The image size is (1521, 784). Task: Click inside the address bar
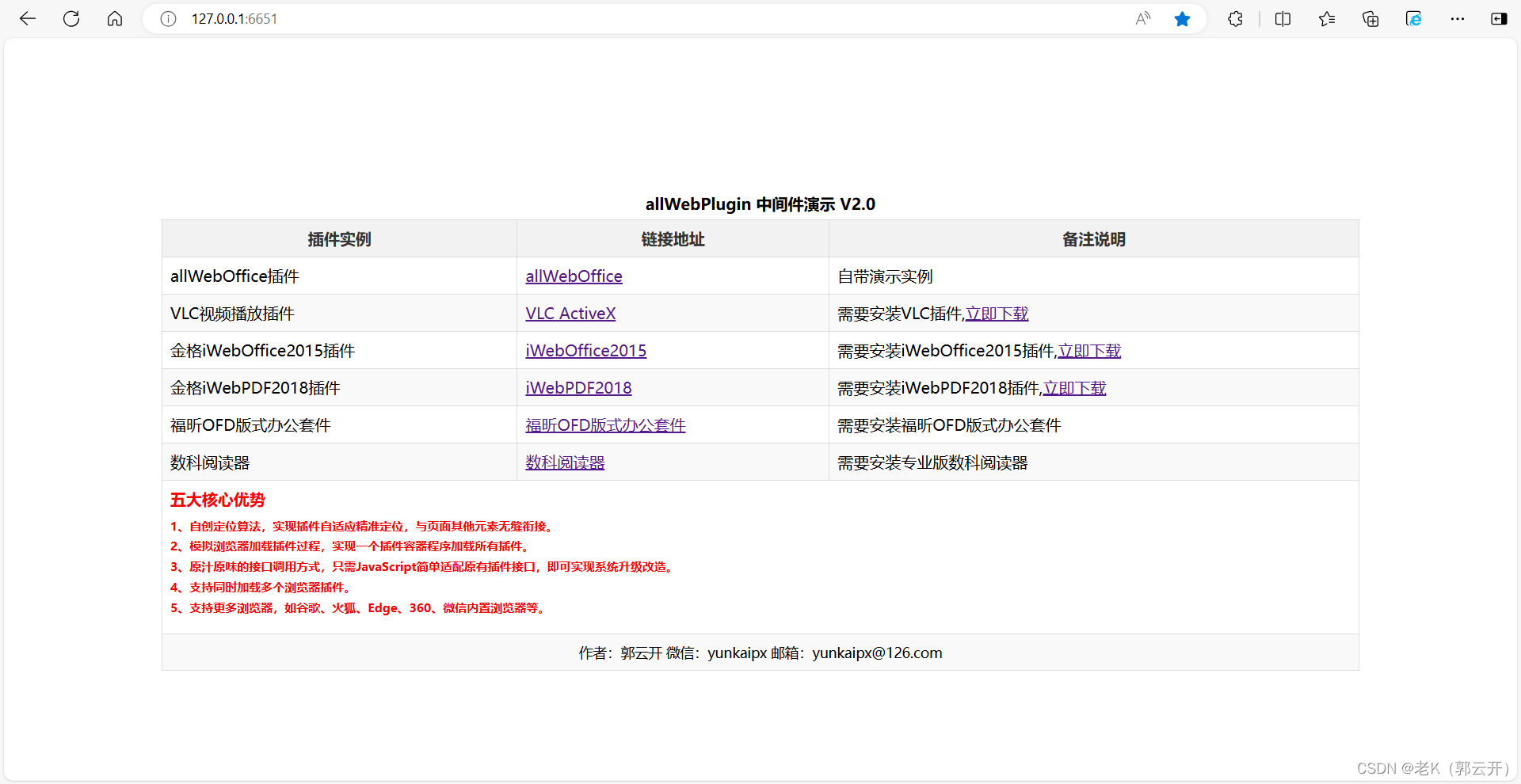coord(555,18)
